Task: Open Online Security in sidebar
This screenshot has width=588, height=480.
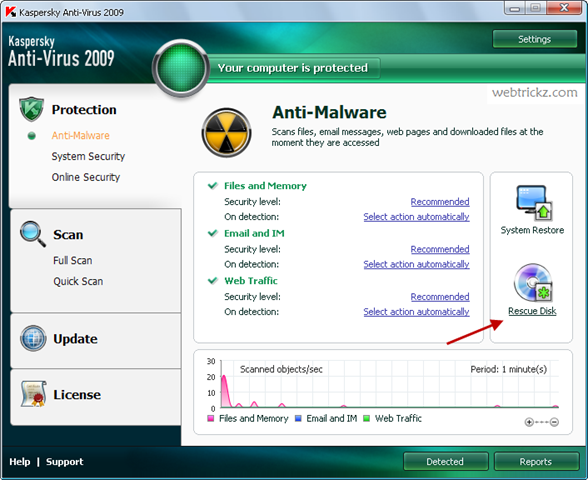Action: (x=86, y=177)
